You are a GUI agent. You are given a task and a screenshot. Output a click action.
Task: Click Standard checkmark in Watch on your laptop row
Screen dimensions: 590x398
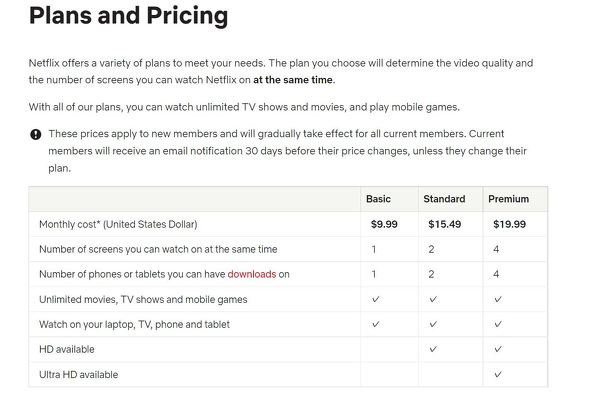coord(433,324)
